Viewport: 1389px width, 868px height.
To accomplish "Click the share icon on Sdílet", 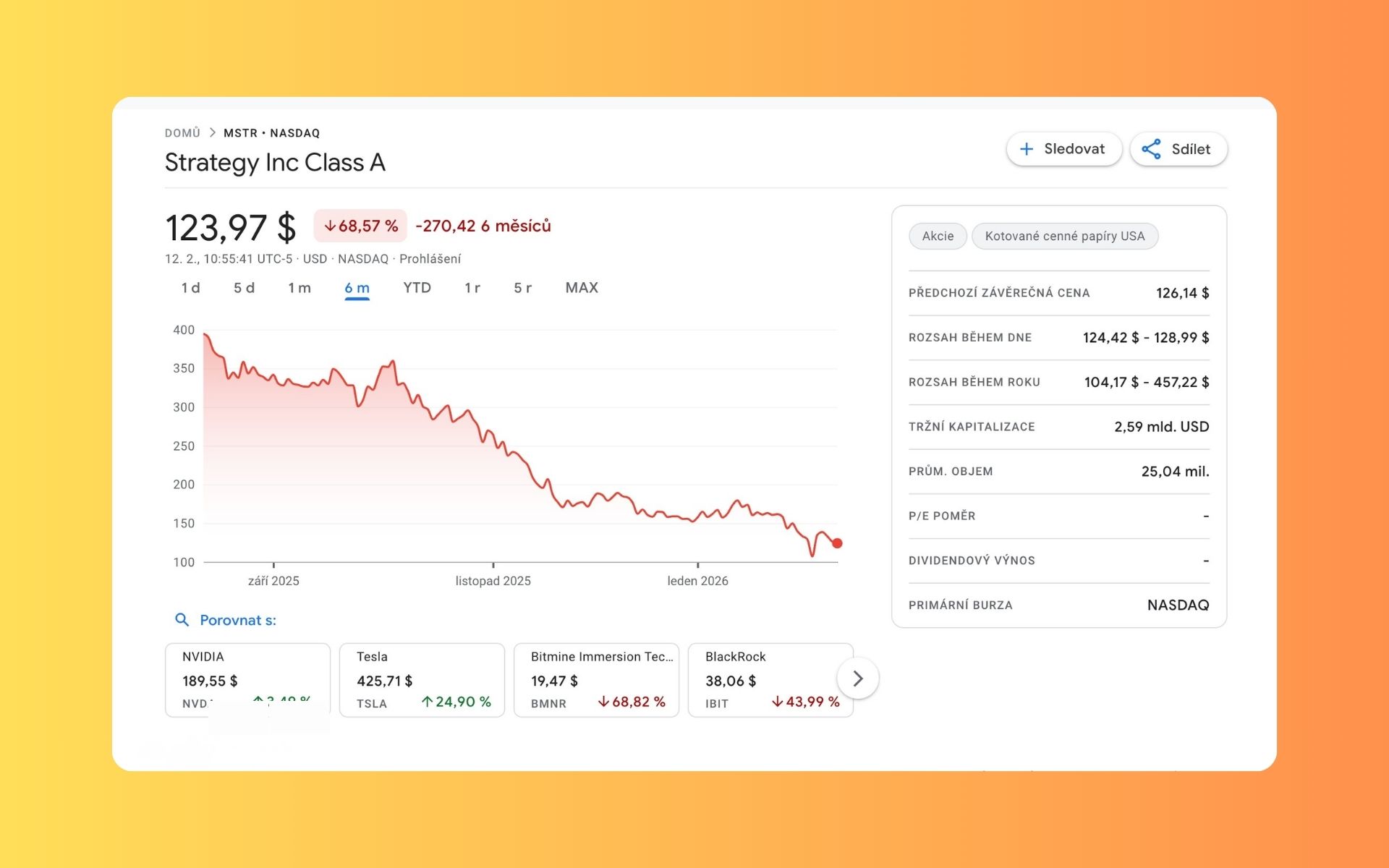I will (x=1151, y=149).
